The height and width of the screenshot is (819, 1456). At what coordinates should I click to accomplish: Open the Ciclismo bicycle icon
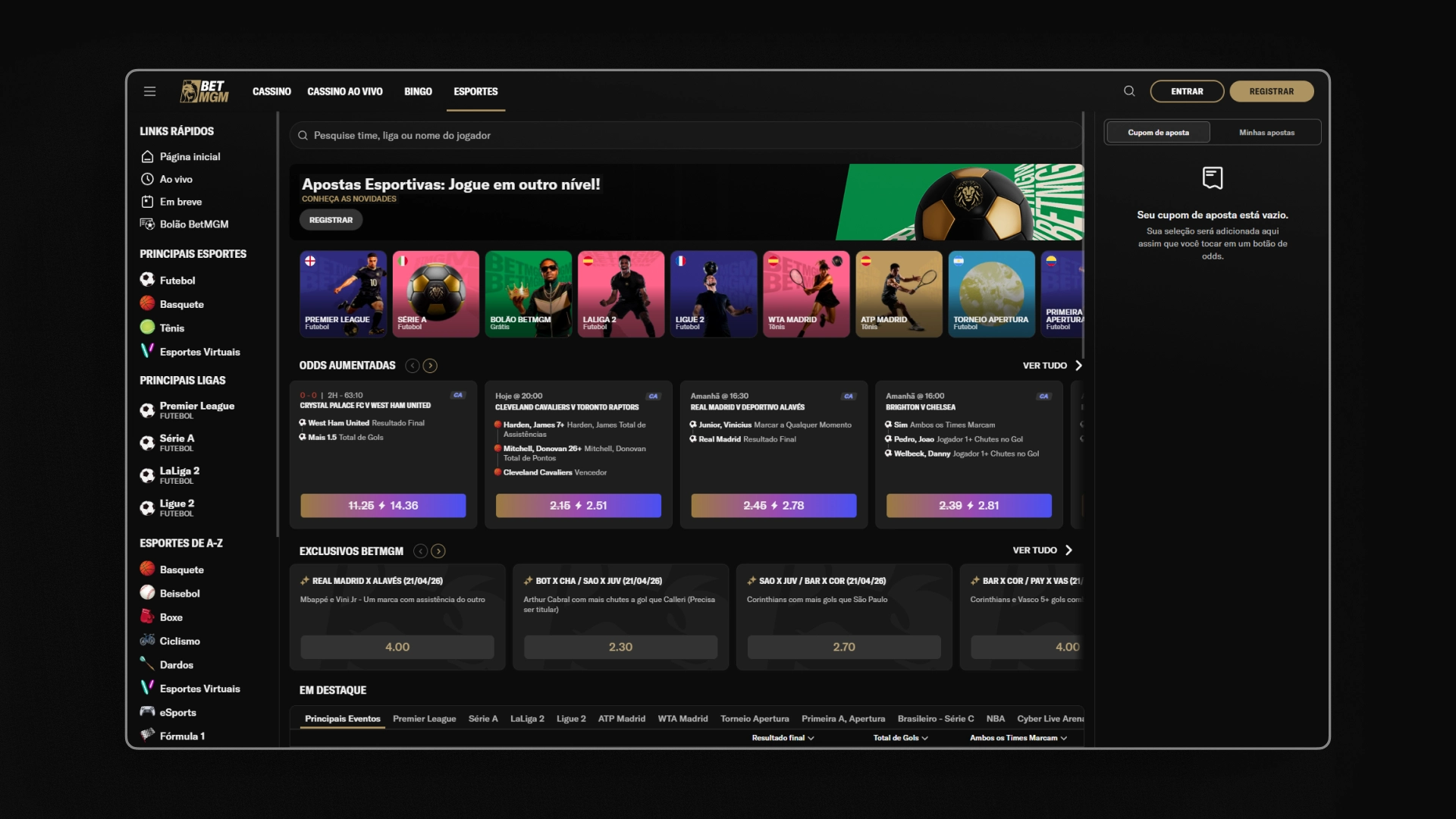[147, 640]
